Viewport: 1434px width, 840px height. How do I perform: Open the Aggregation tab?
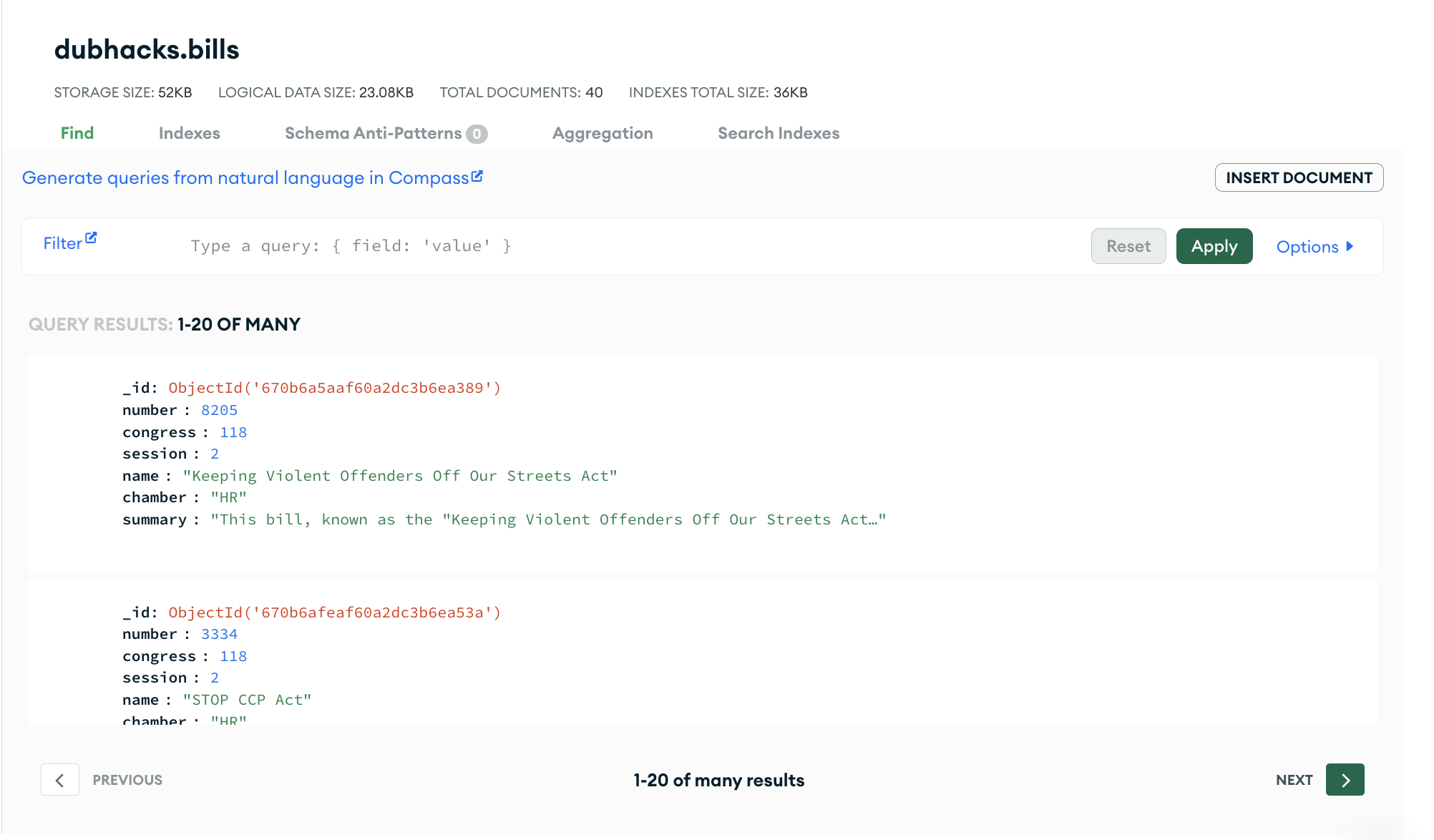click(x=602, y=133)
